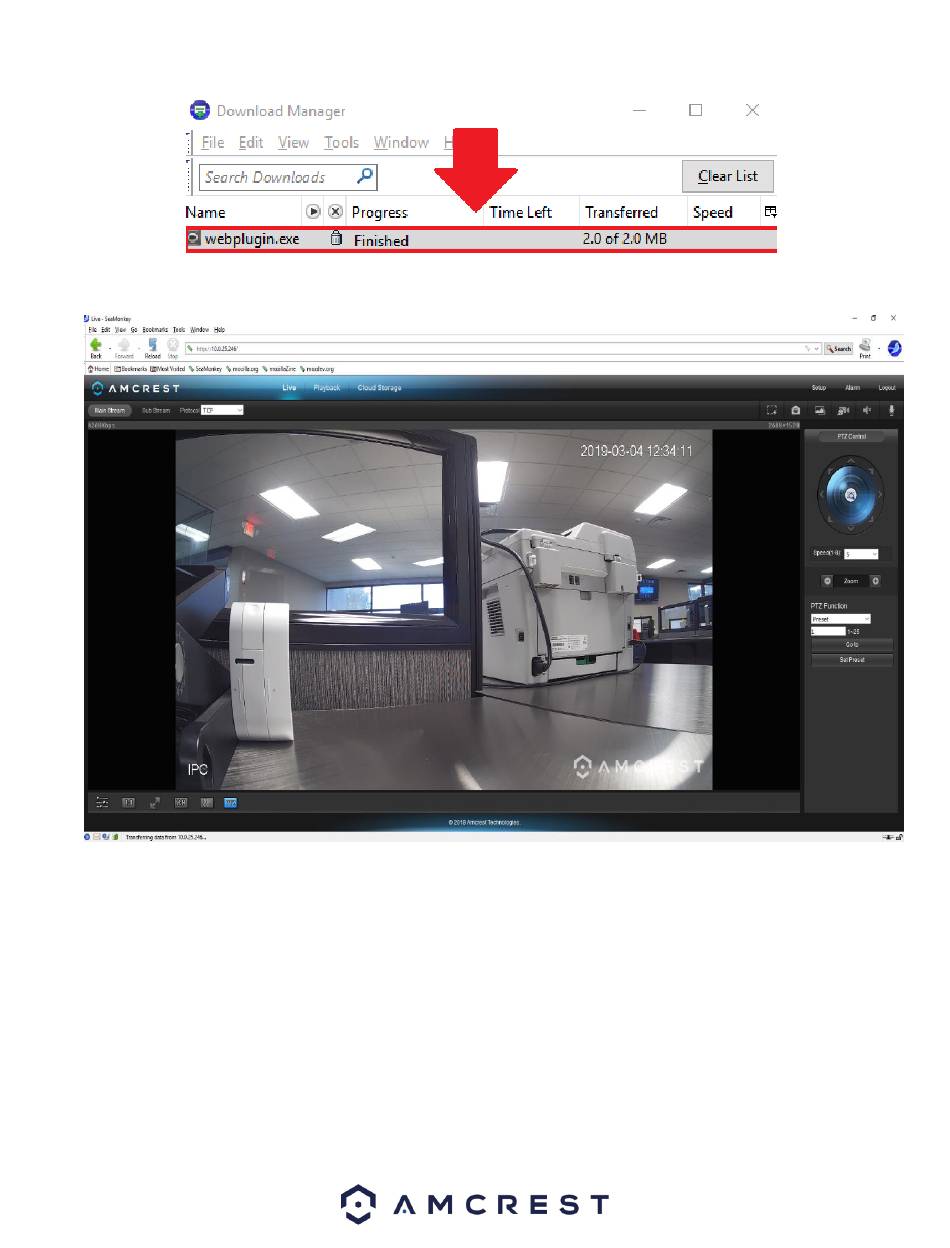950x1248 pixels.
Task: Select the webplugin.exe download row
Action: click(481, 240)
